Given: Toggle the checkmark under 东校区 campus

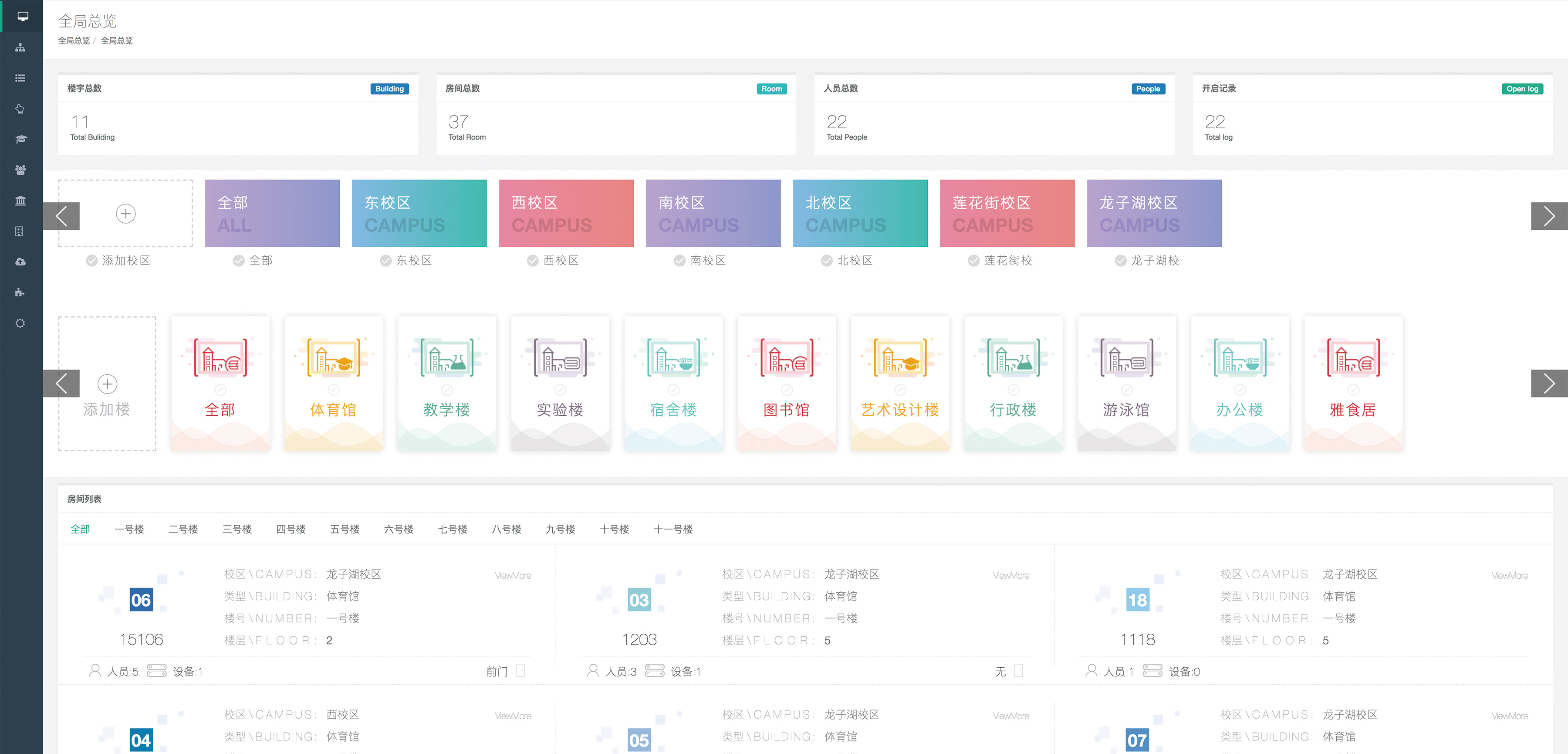Looking at the screenshot, I should (385, 261).
